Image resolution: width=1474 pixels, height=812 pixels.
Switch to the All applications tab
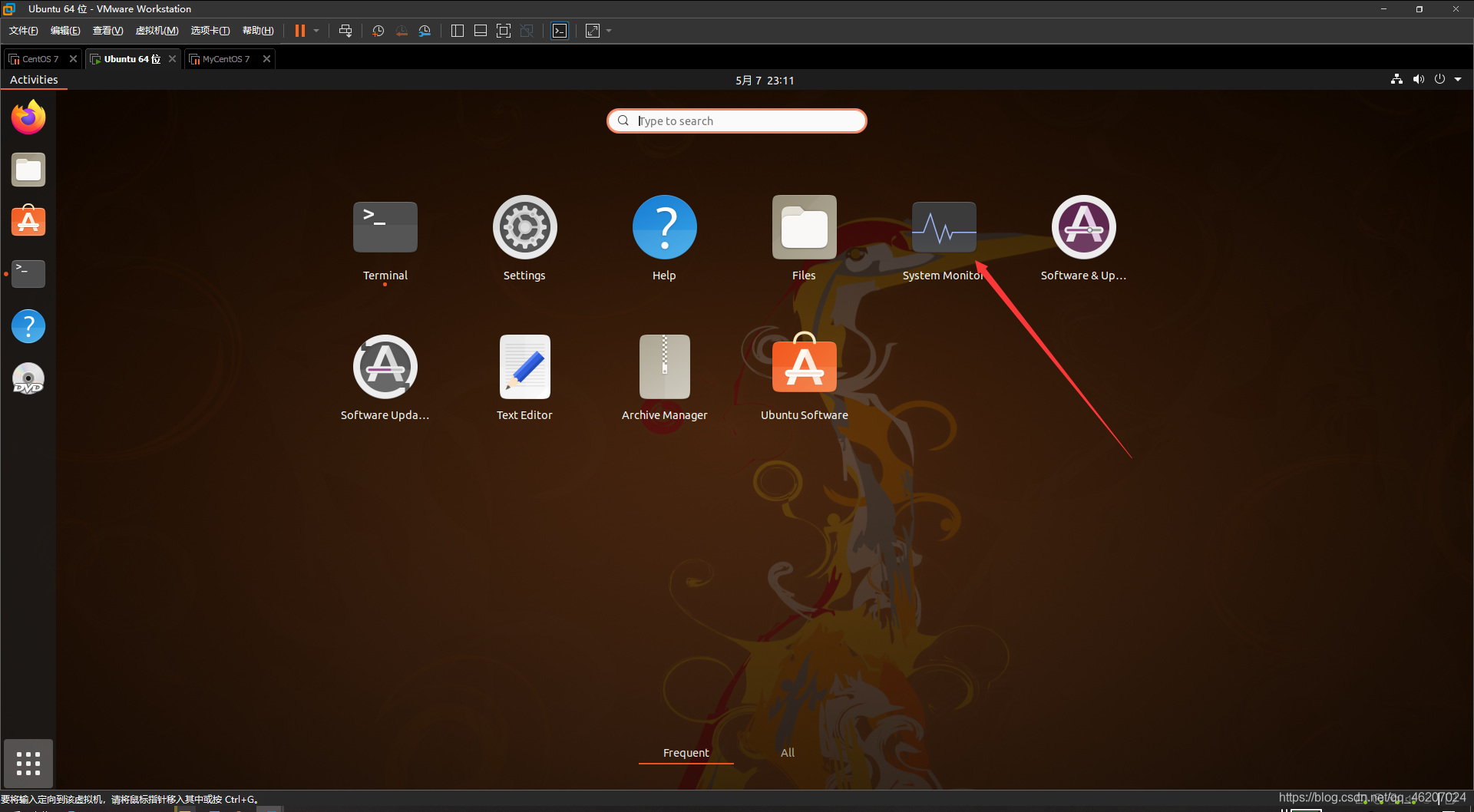point(787,752)
